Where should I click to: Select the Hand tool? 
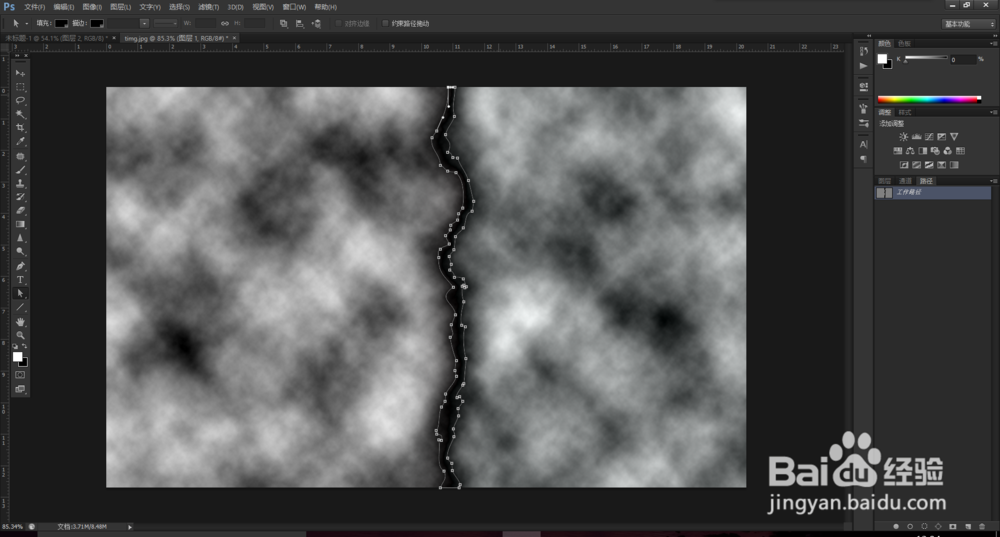pos(20,321)
